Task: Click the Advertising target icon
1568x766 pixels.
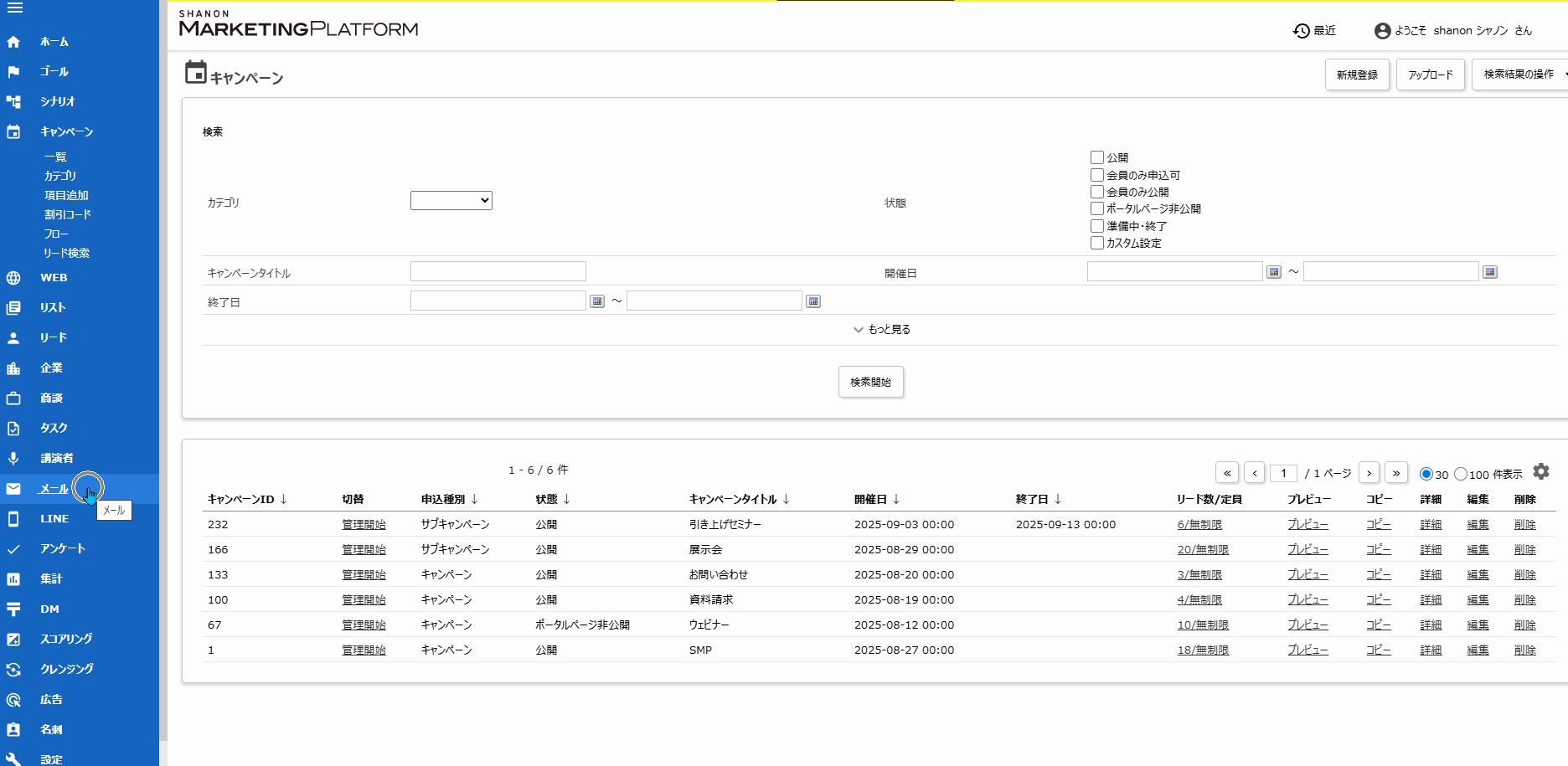Action: pos(13,700)
